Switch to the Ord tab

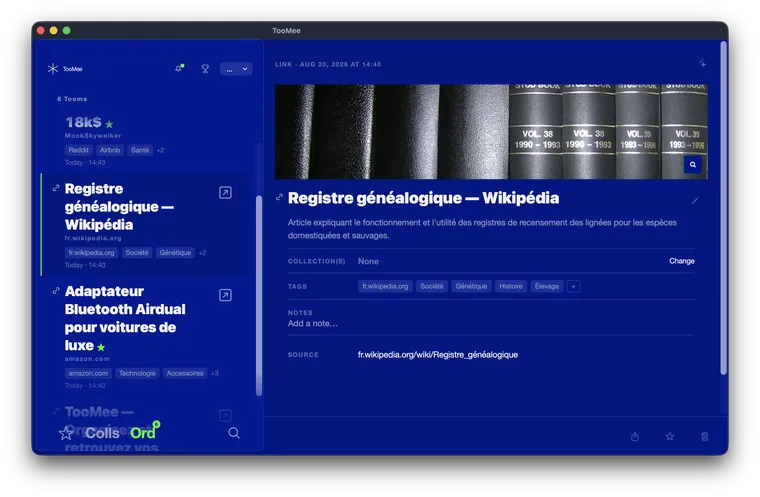coord(143,433)
